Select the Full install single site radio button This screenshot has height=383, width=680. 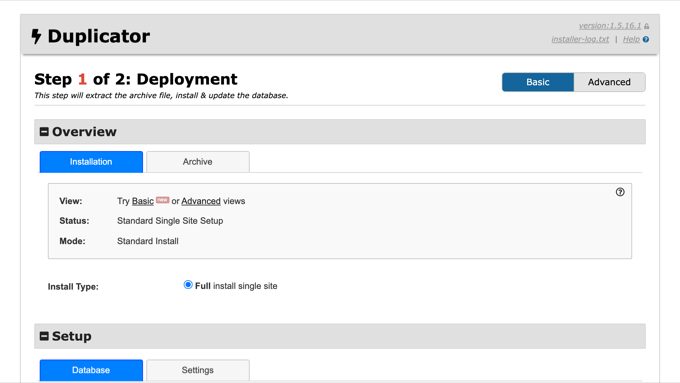coord(188,285)
